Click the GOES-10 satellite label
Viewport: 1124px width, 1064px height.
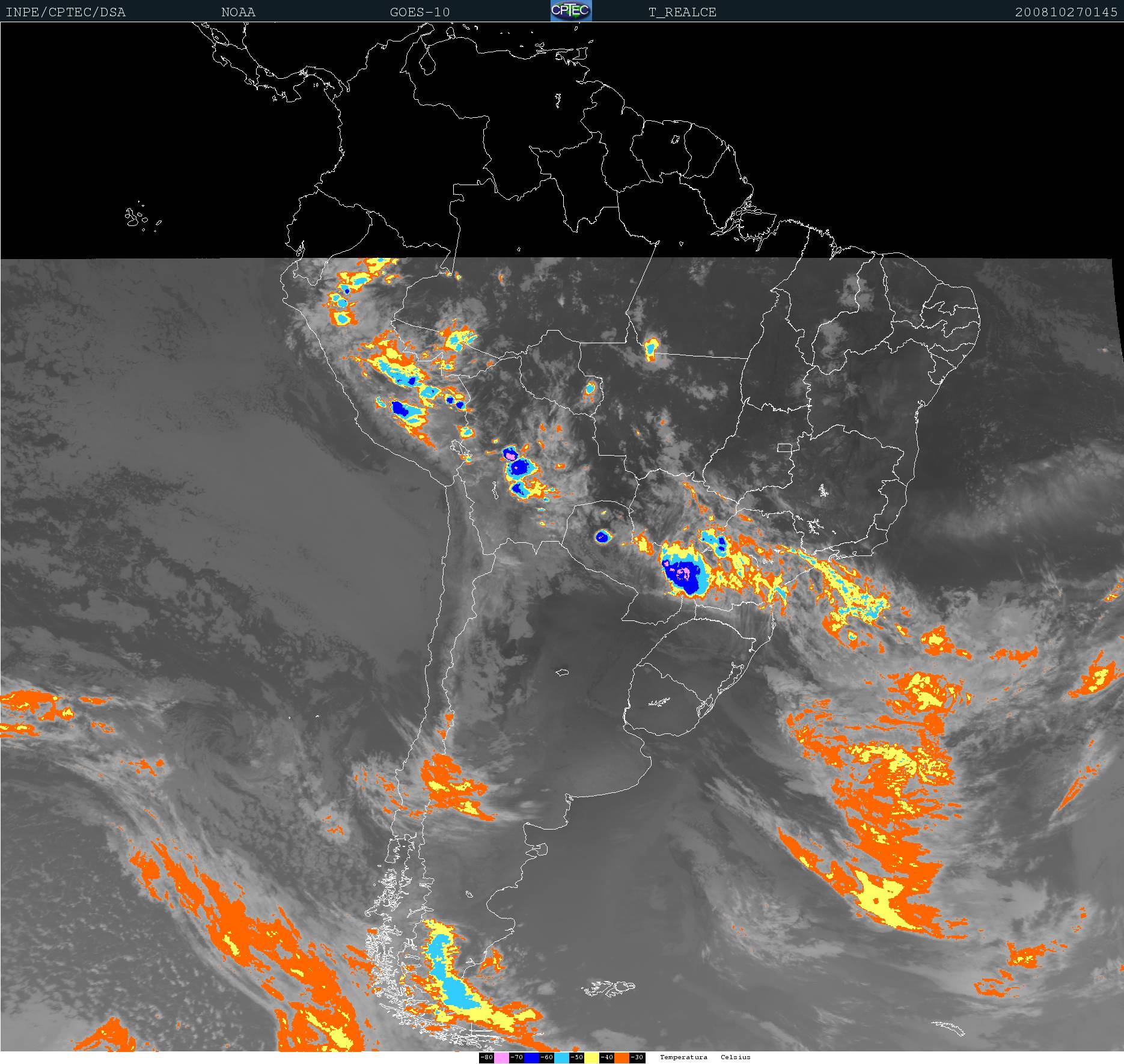(420, 12)
